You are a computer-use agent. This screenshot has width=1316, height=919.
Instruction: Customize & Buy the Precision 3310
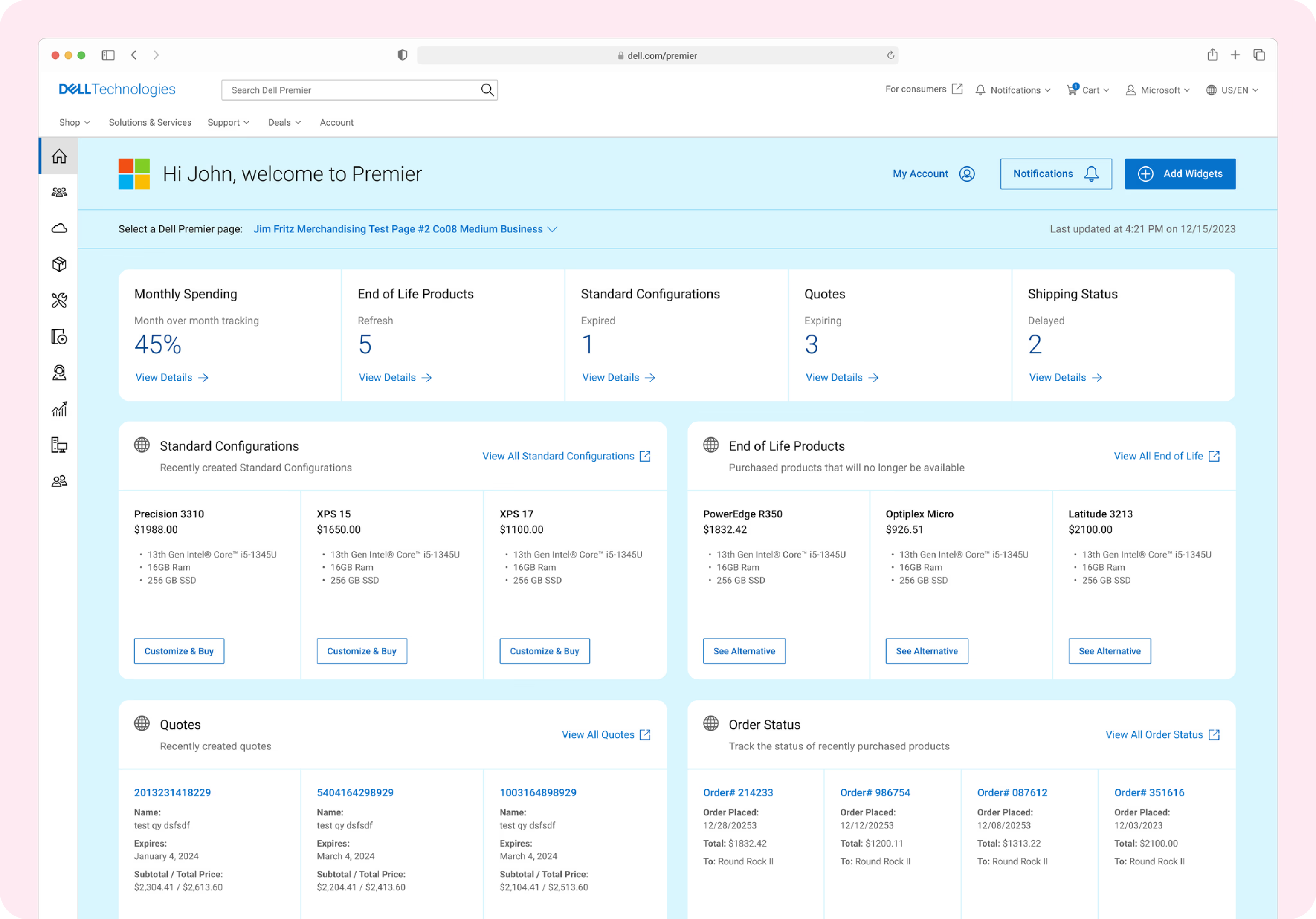tap(179, 651)
